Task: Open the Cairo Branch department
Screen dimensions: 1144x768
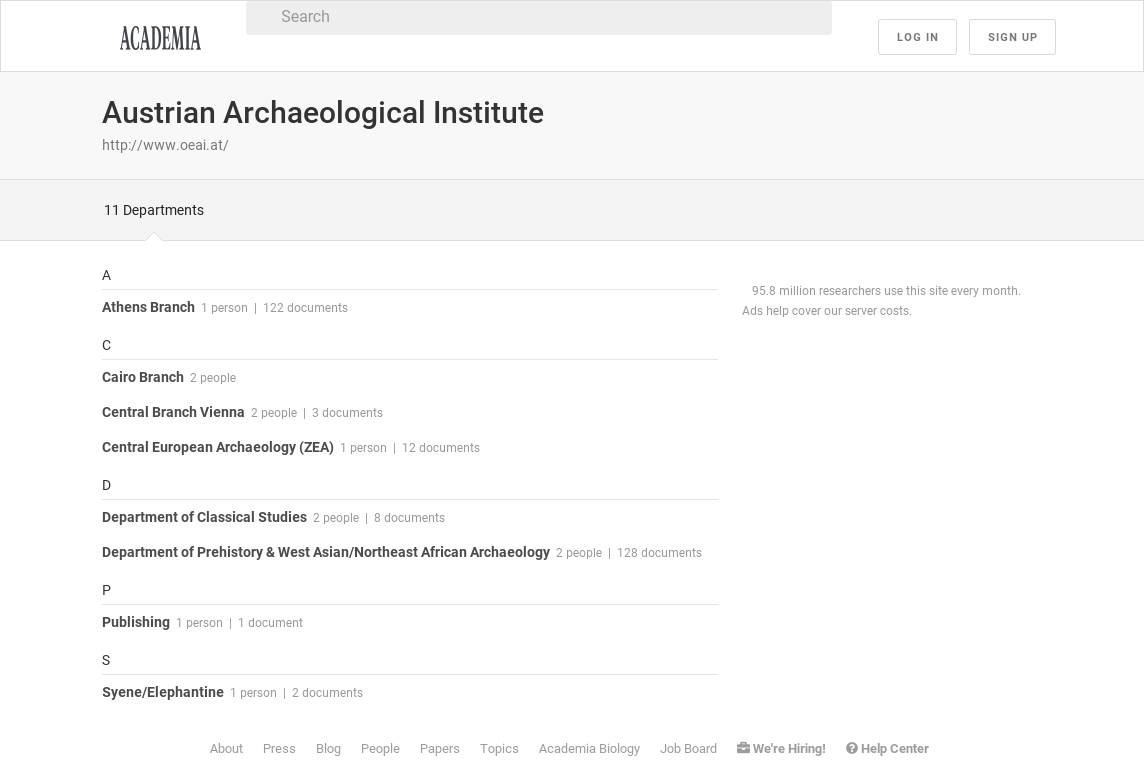Action: tap(143, 377)
